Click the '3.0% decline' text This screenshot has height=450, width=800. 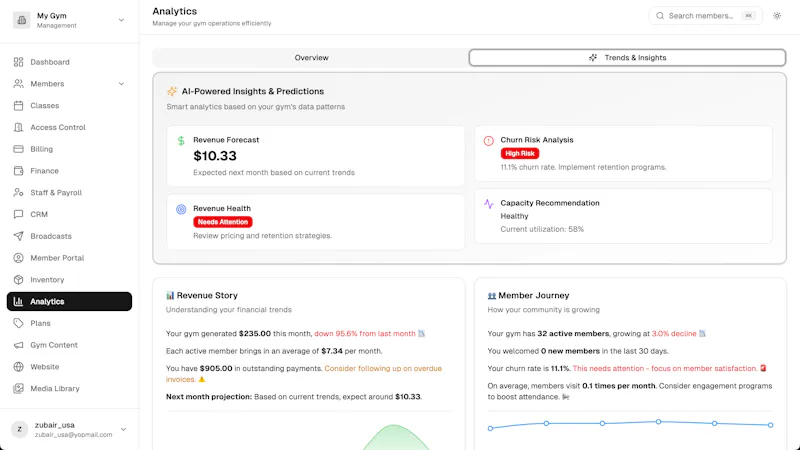[x=674, y=333]
